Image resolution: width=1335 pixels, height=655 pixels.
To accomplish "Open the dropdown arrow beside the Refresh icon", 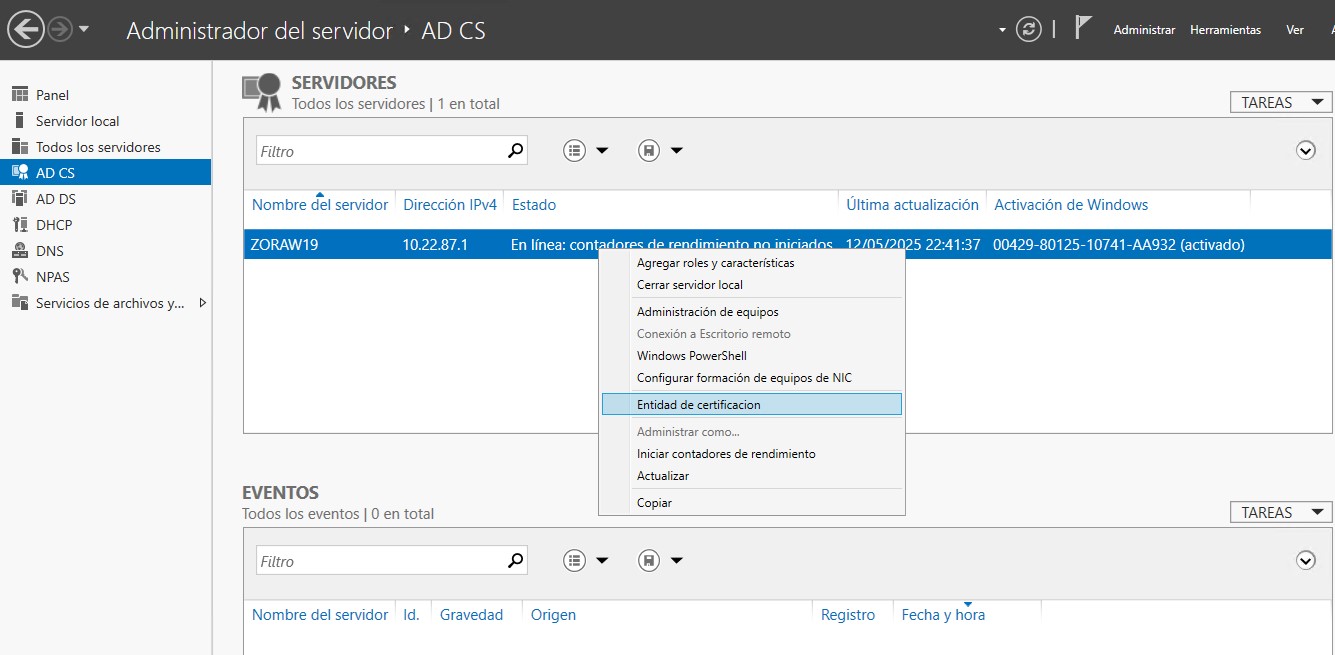I will [1002, 30].
